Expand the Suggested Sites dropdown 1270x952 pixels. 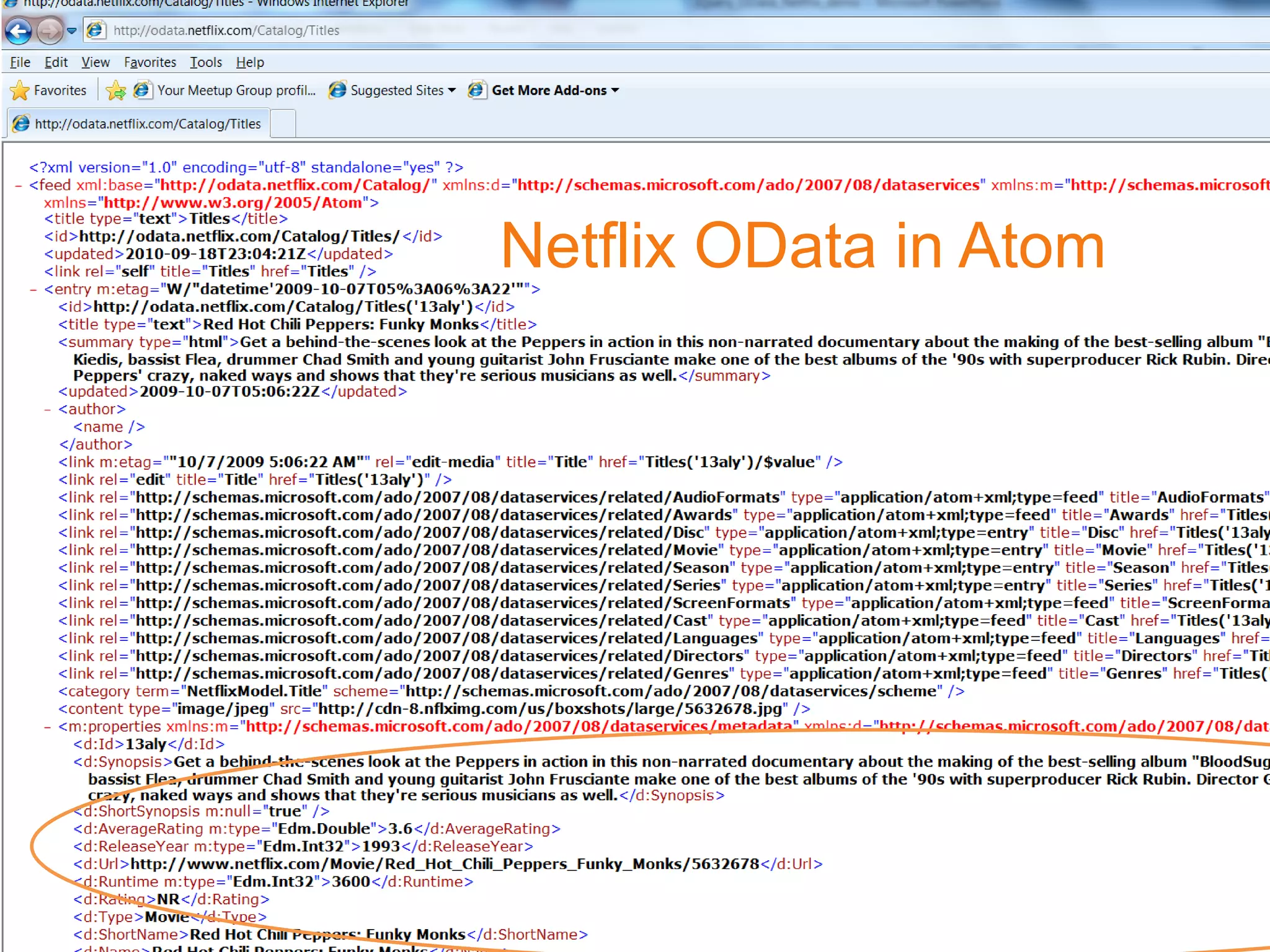[x=451, y=90]
